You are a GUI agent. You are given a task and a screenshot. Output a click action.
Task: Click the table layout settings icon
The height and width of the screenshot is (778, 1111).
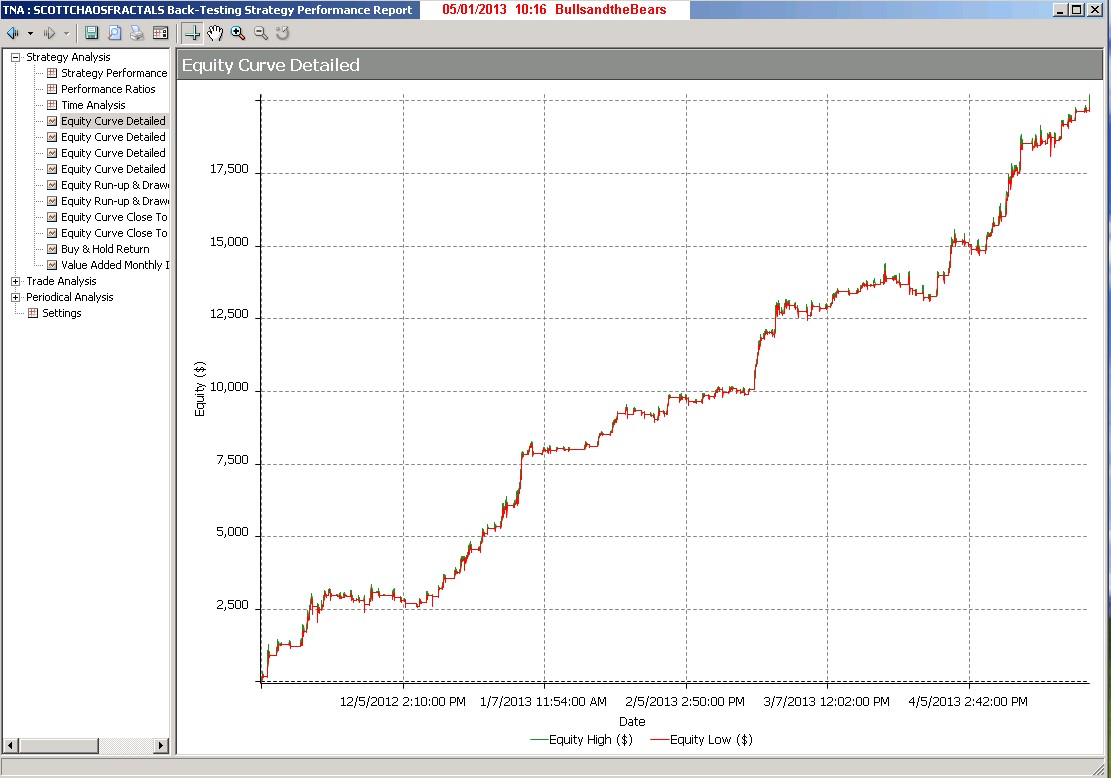click(x=160, y=33)
